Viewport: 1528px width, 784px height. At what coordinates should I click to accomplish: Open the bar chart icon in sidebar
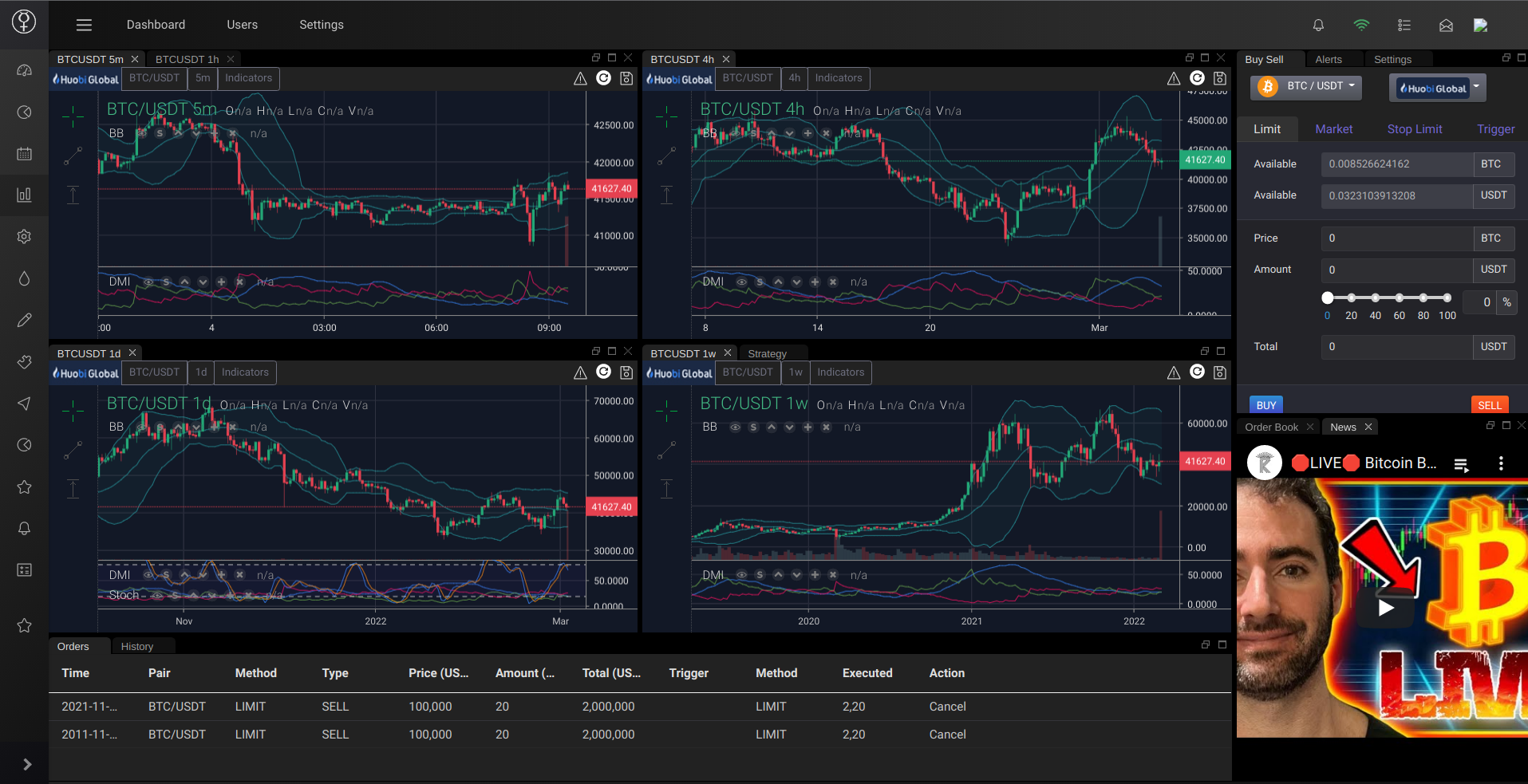25,195
